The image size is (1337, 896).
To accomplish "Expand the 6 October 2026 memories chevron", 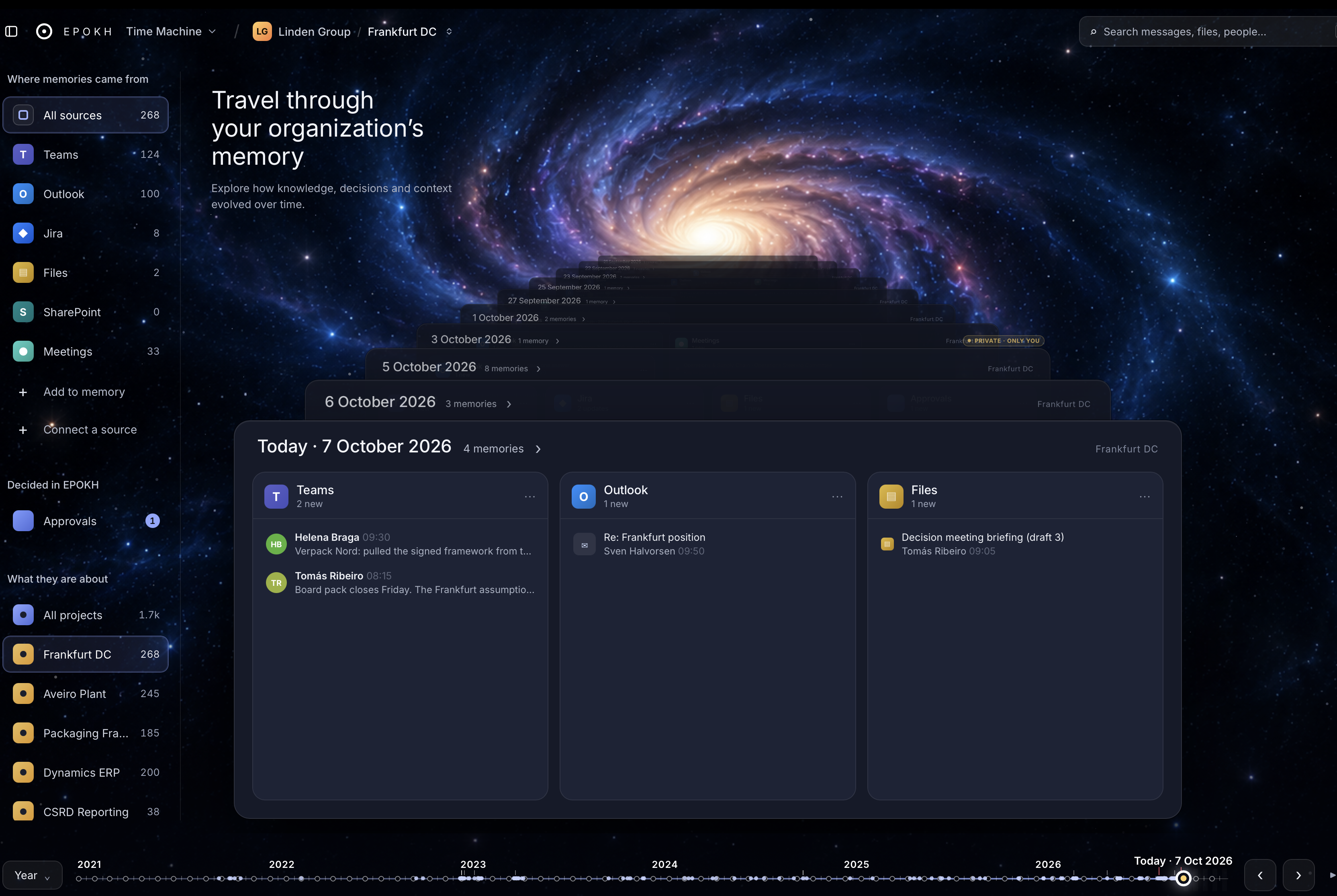I will (x=509, y=404).
